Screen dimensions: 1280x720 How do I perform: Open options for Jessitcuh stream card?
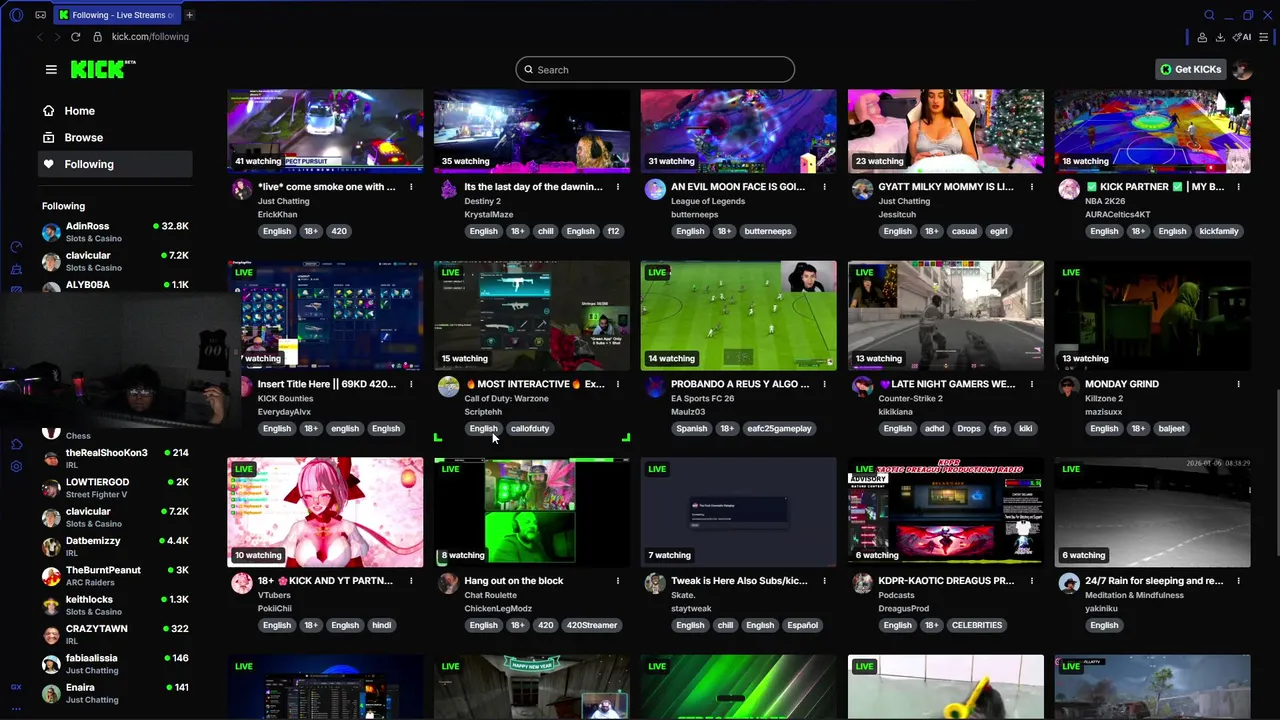pyautogui.click(x=1031, y=187)
